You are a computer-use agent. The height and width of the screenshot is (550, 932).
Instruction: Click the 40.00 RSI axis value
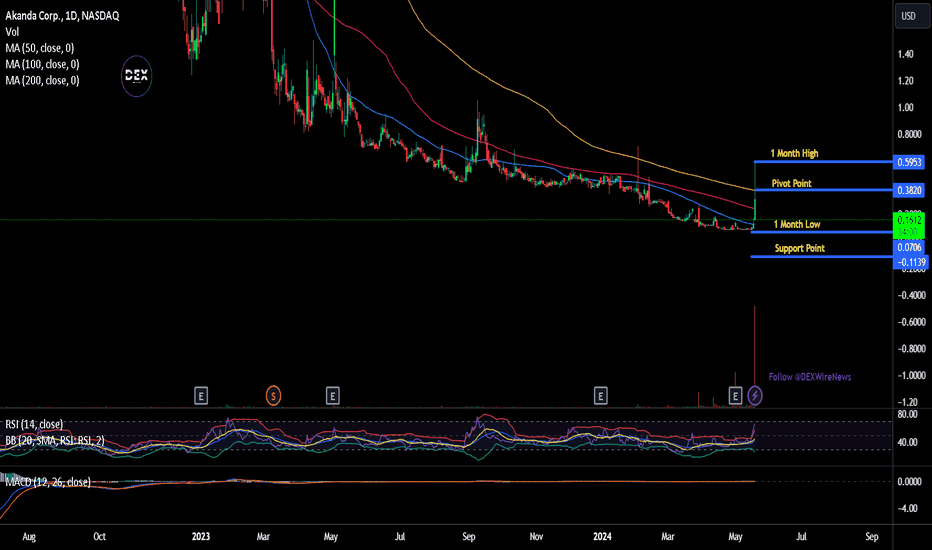[907, 442]
